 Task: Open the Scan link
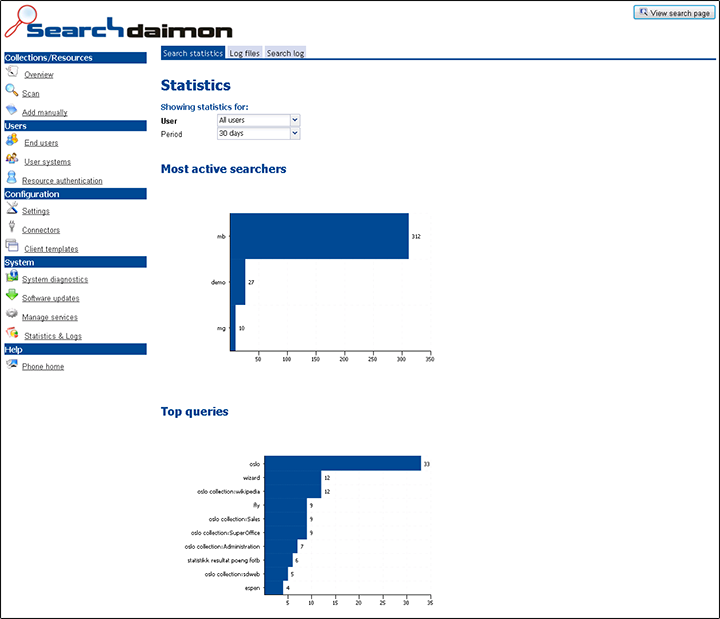pos(31,93)
